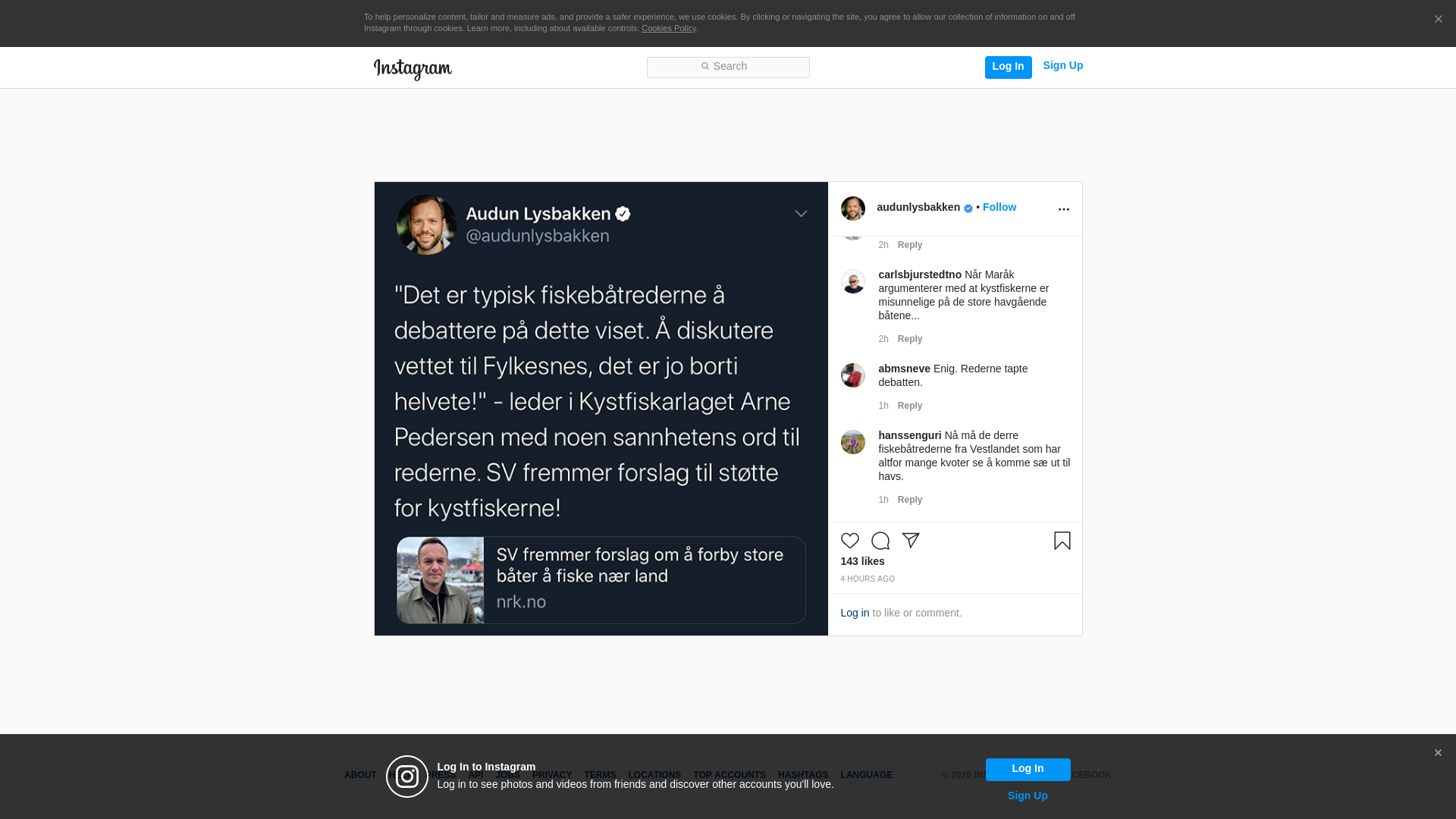1456x819 pixels.
Task: Open audunlysbakken profile avatar
Action: (852, 209)
